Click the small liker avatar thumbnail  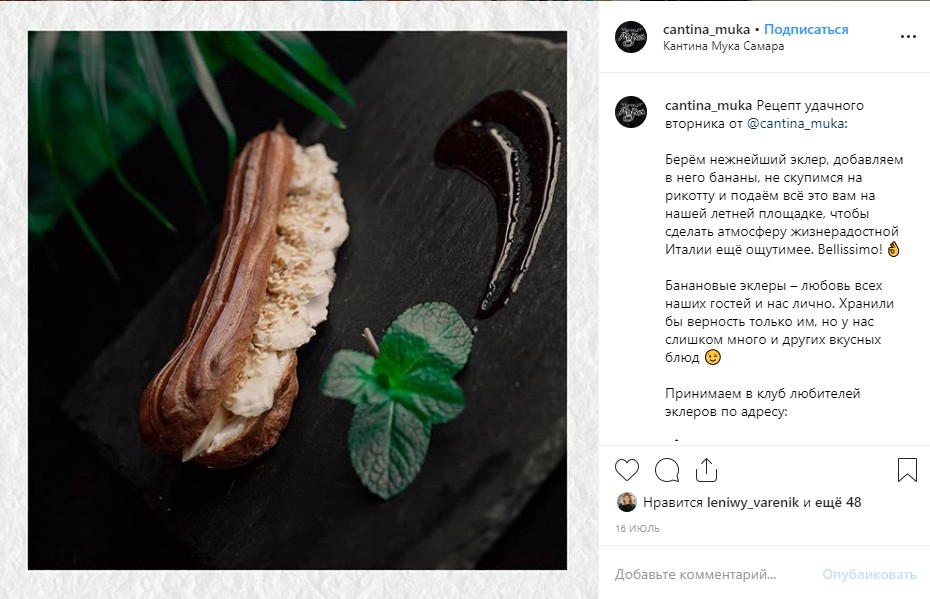click(x=626, y=502)
